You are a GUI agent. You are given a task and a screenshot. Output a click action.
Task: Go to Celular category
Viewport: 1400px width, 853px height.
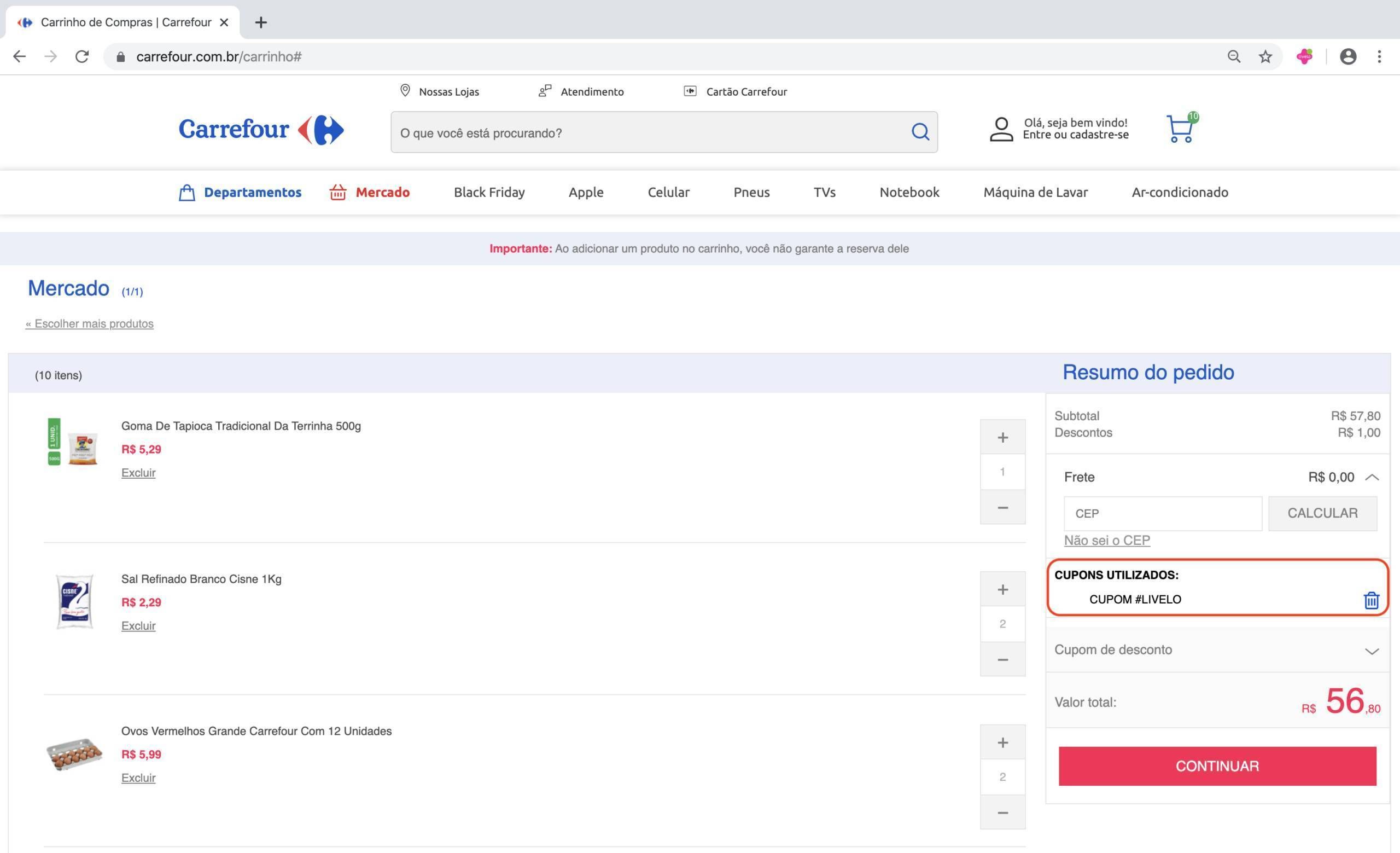click(668, 192)
